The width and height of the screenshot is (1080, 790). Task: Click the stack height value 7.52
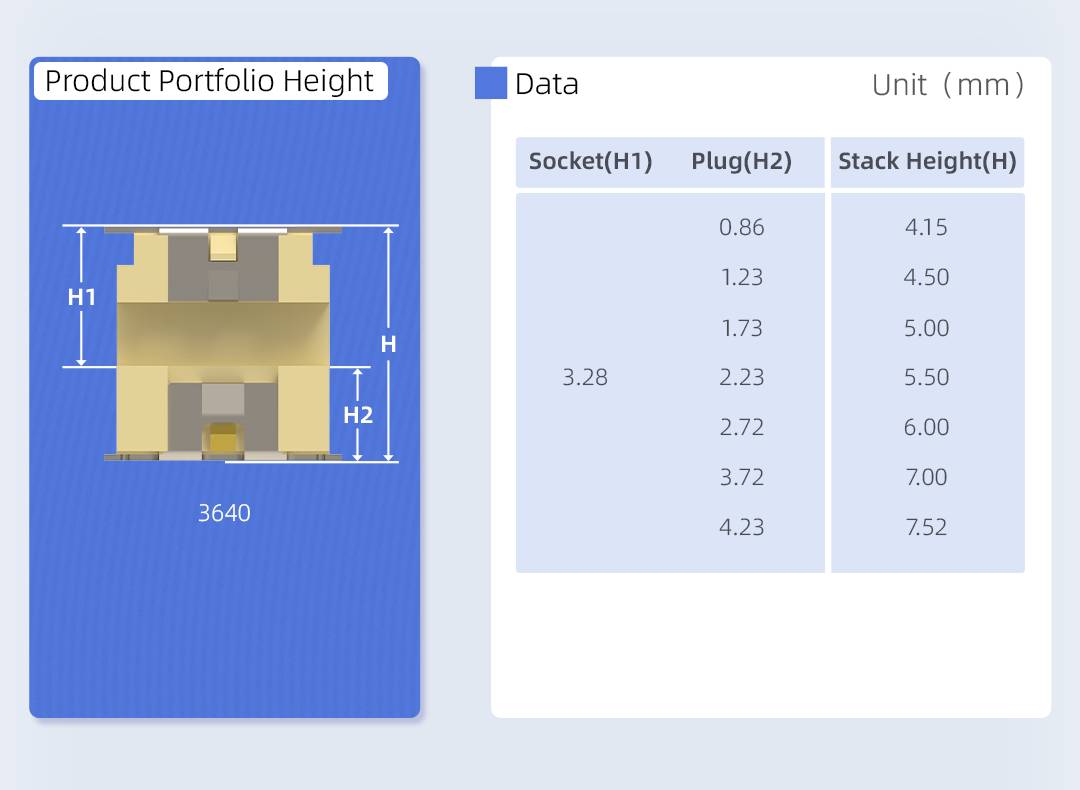click(x=926, y=527)
